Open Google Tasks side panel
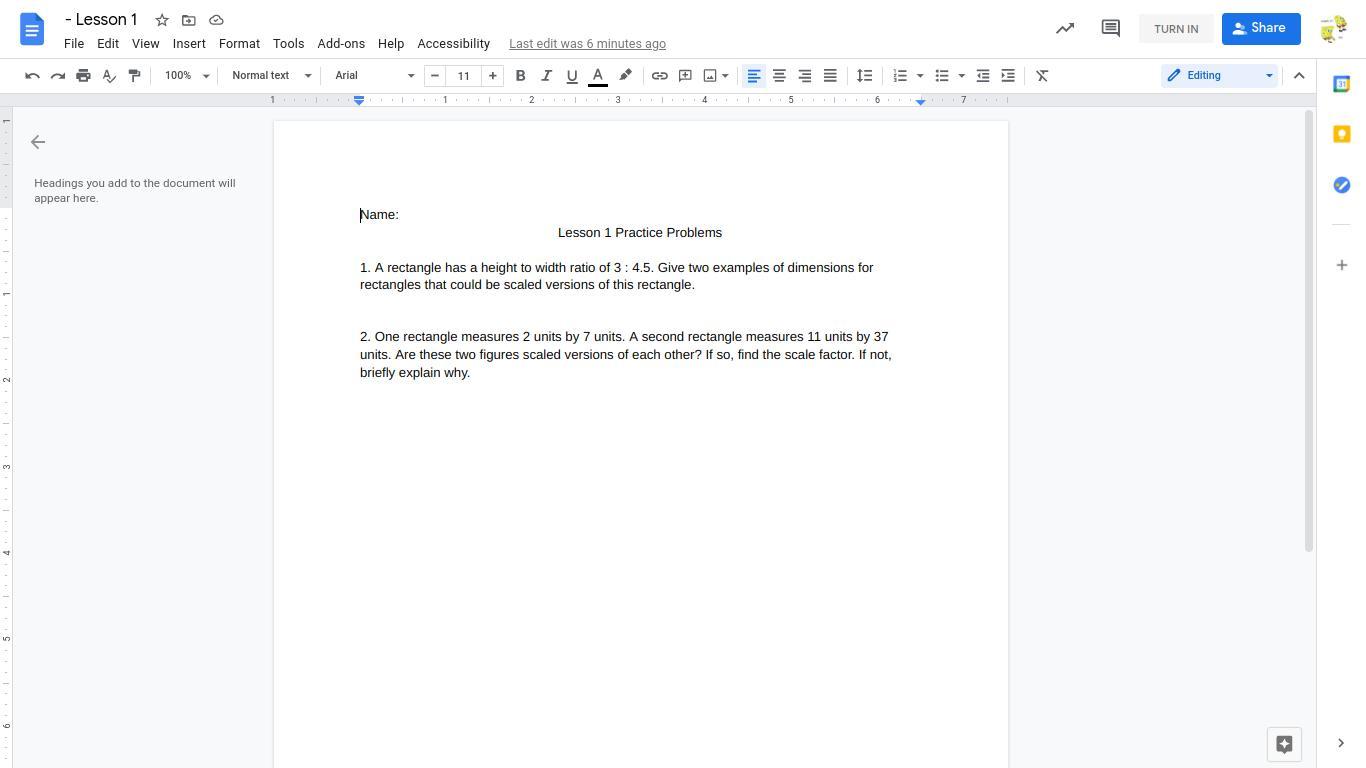This screenshot has height=768, width=1366. point(1342,185)
